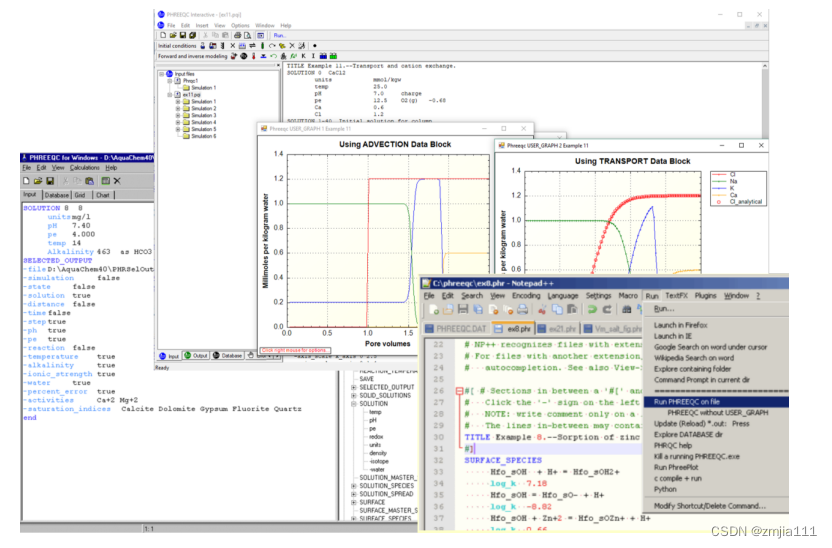This screenshot has width=832, height=548.
Task: Collapse the ex11.pqi tree node
Action: click(171, 94)
